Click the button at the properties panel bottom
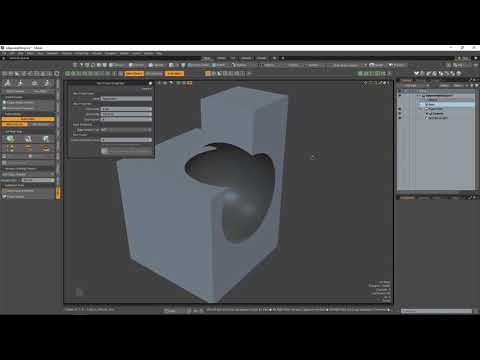The height and width of the screenshot is (360, 480). (x=126, y=151)
